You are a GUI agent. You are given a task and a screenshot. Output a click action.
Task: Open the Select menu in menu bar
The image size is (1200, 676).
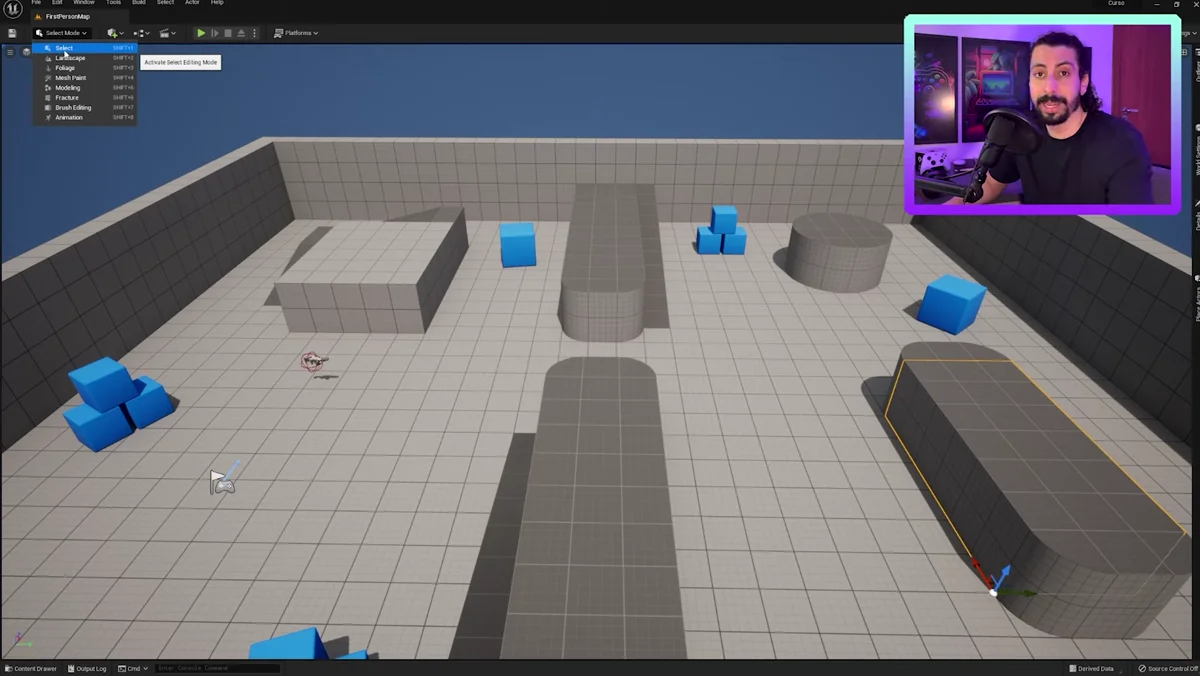165,3
